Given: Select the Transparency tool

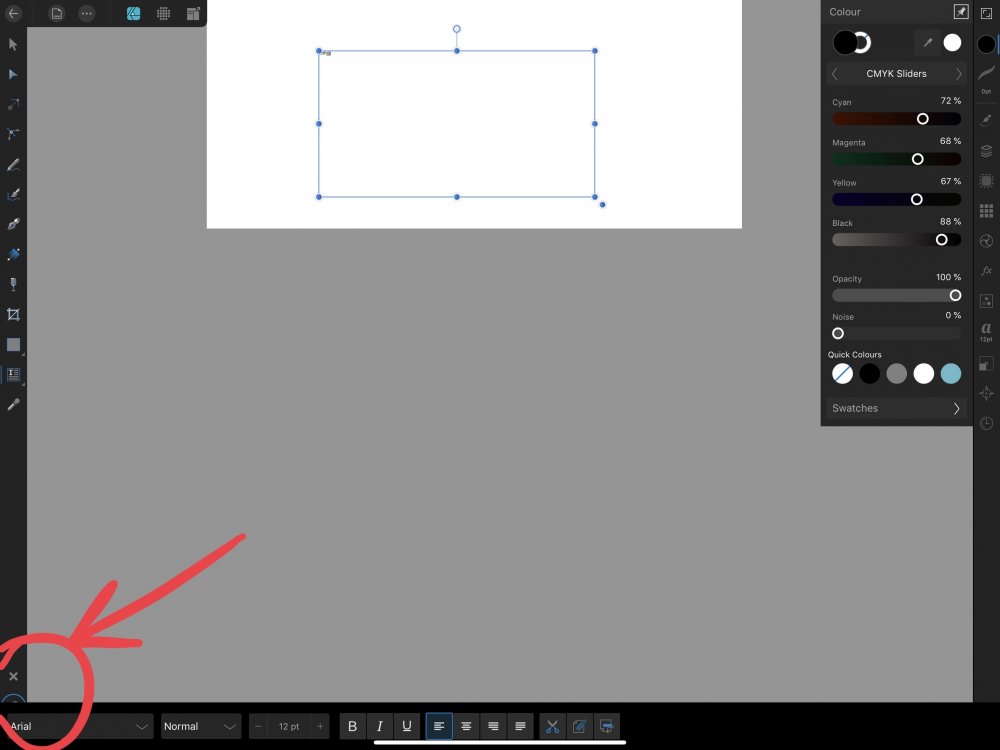Looking at the screenshot, I should pyautogui.click(x=13, y=284).
